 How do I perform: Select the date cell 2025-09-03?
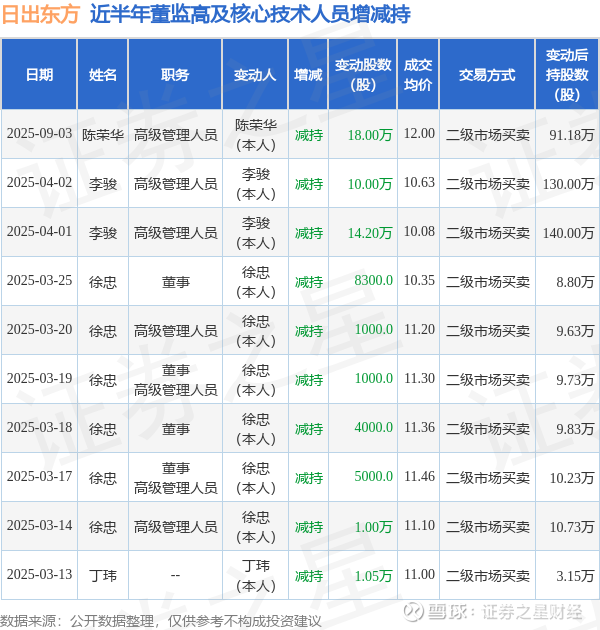click(x=39, y=134)
